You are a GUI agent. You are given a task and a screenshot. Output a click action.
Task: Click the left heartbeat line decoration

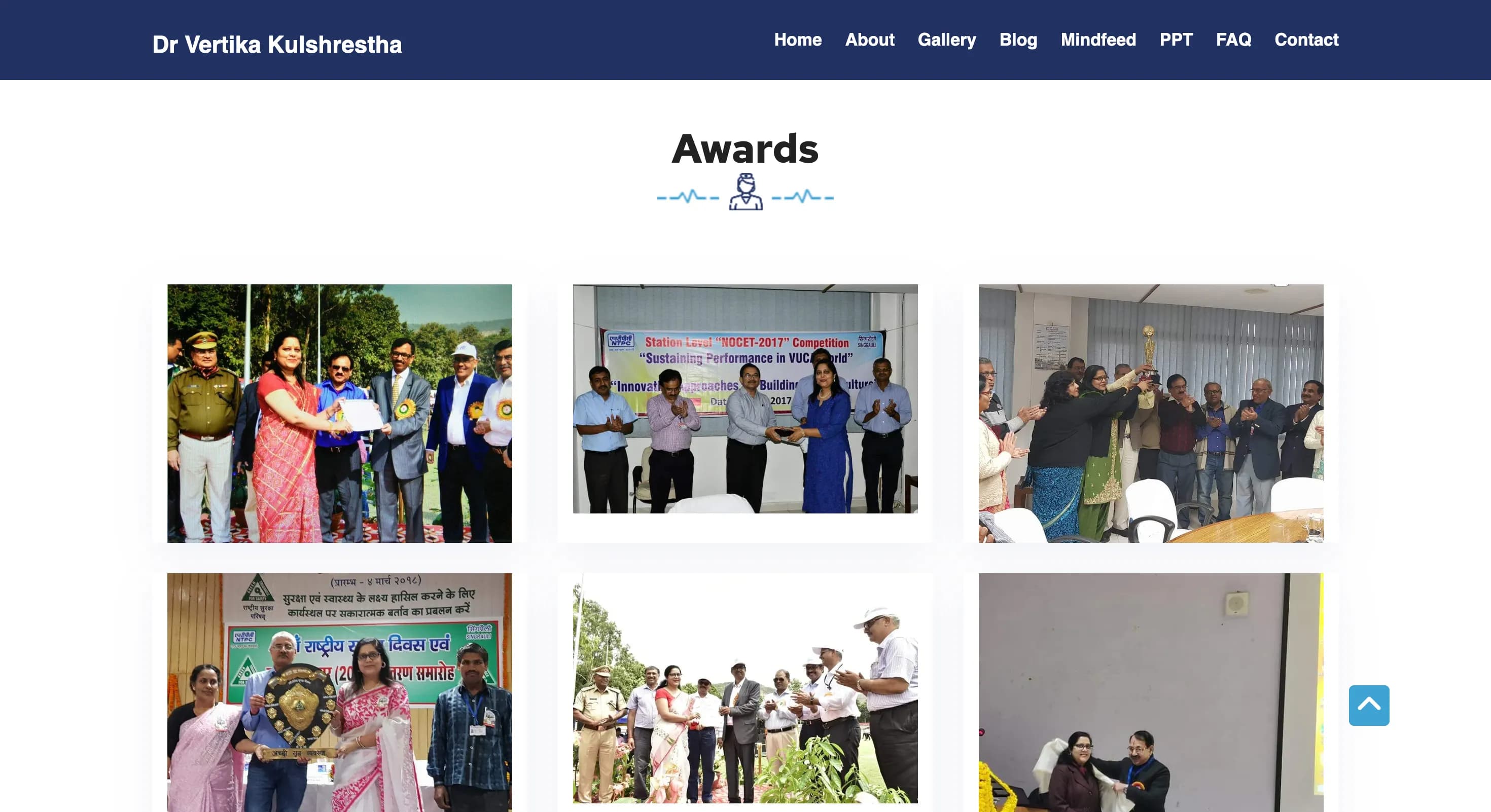click(688, 197)
